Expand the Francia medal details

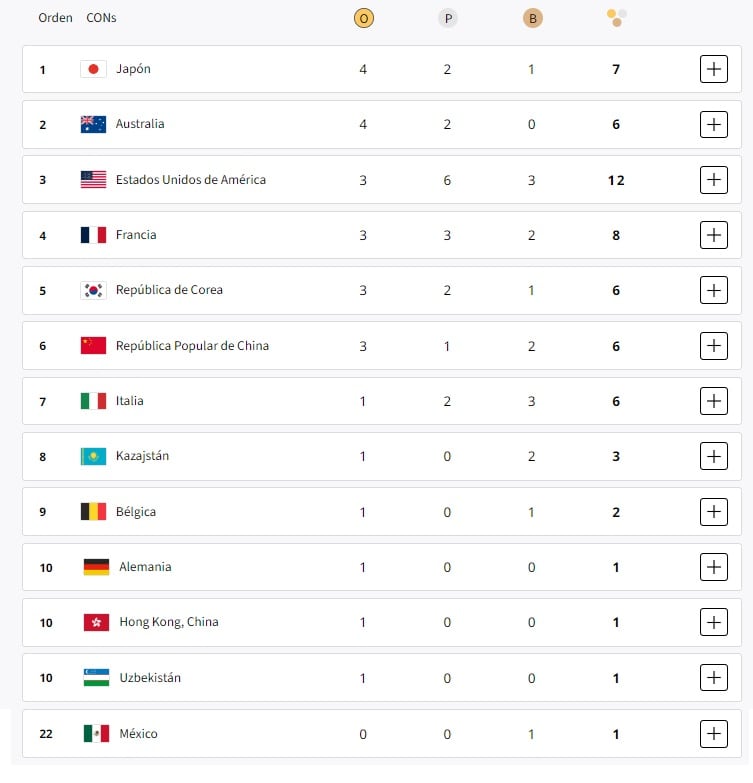pos(713,235)
